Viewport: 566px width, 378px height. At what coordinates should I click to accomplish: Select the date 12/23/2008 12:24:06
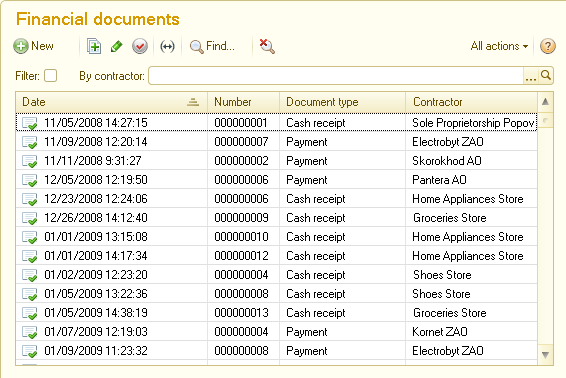pyautogui.click(x=96, y=199)
